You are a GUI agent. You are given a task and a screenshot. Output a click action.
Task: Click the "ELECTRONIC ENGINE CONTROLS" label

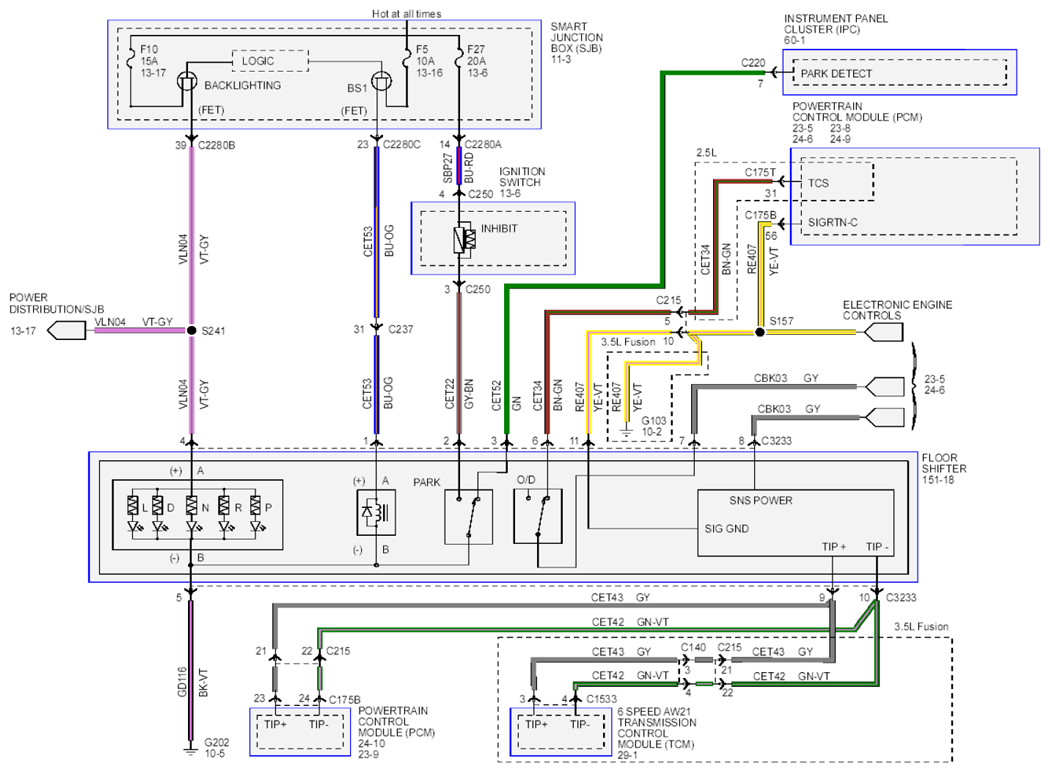(897, 310)
